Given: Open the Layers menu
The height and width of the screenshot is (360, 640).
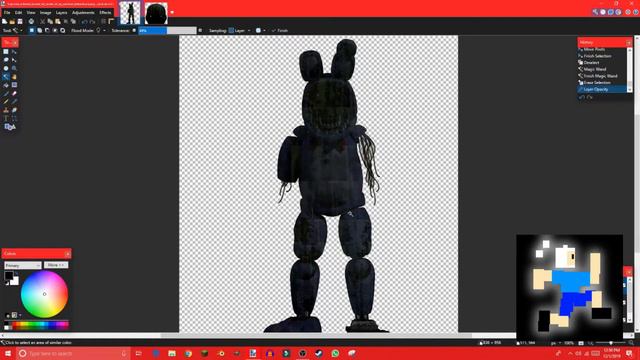Looking at the screenshot, I should (61, 13).
